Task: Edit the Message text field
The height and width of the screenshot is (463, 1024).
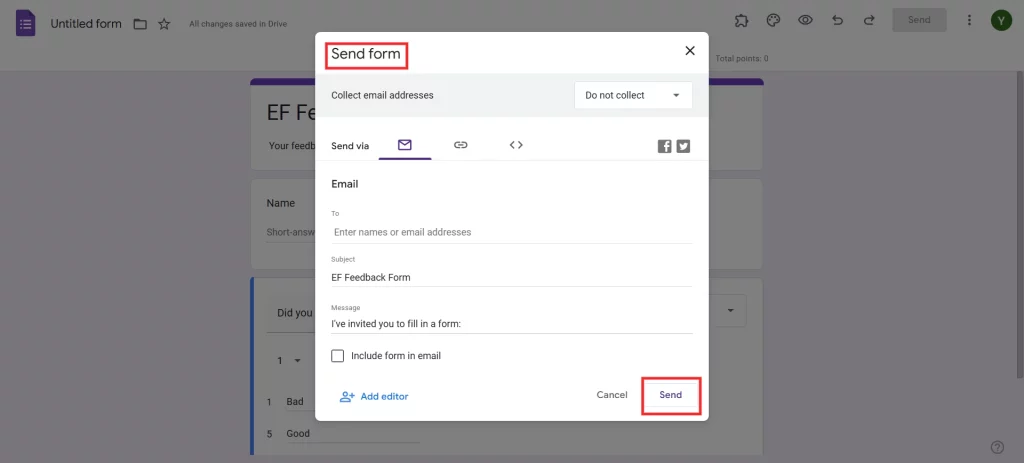Action: click(x=511, y=323)
